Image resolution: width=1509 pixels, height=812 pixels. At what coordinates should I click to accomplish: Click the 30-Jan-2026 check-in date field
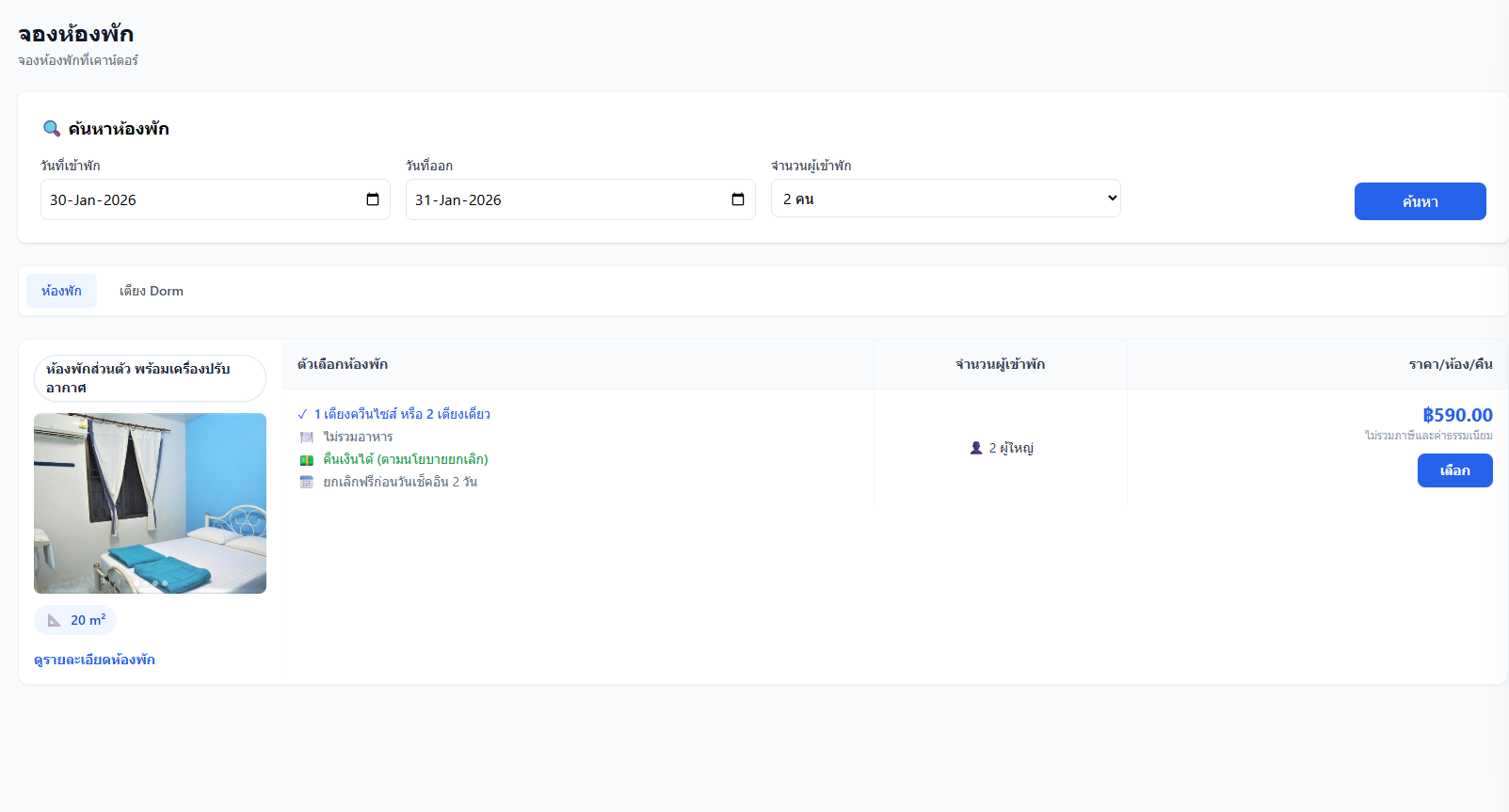pos(216,199)
